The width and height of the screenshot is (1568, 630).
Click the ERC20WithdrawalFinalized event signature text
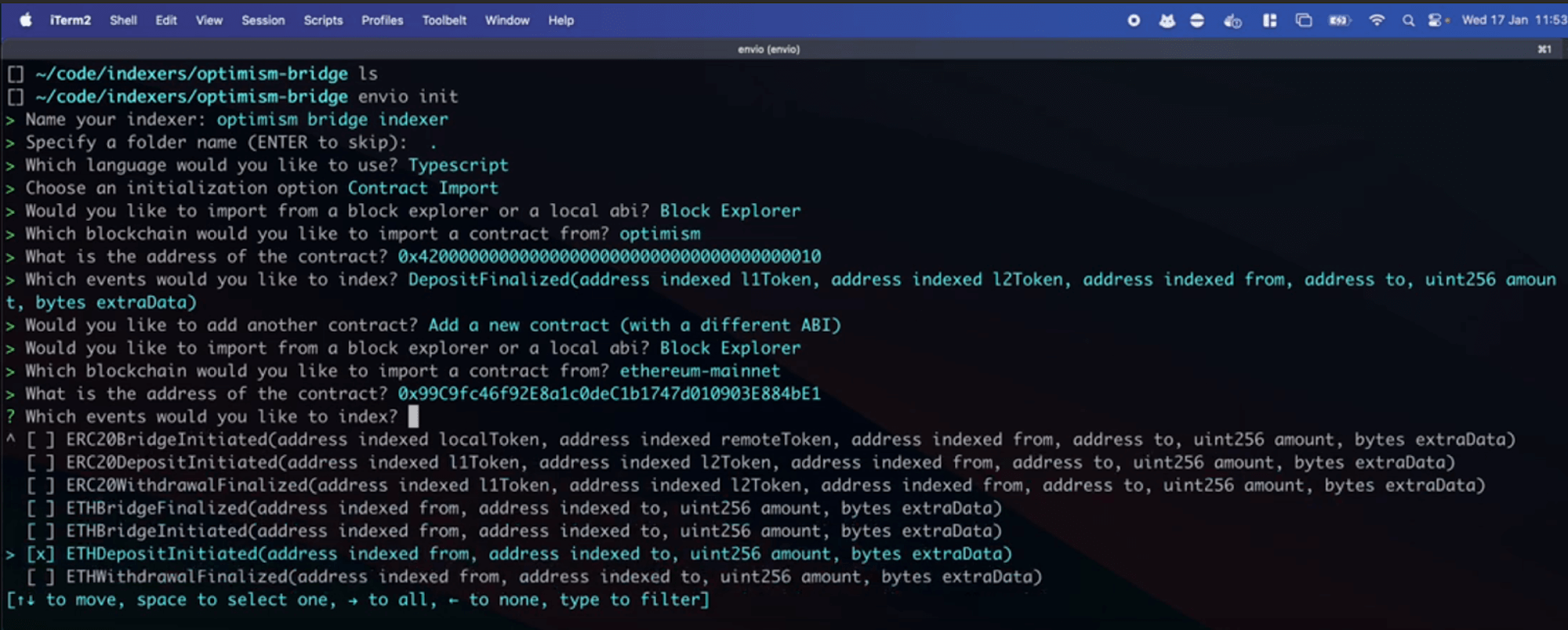775,485
